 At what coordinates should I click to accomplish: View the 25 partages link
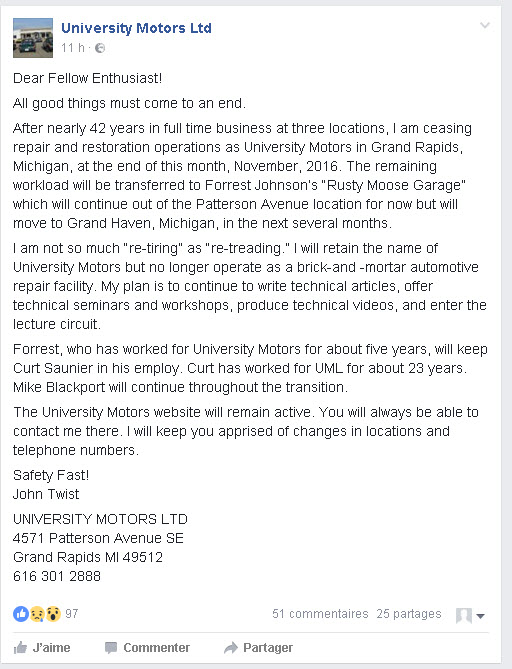[x=409, y=614]
